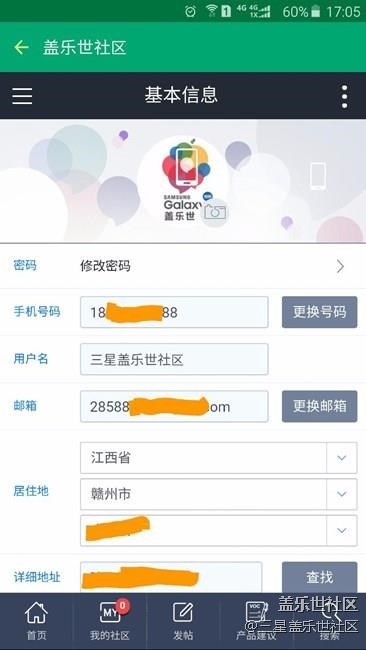Image resolution: width=366 pixels, height=650 pixels.
Task: Open 产品建议 VOC feedback icon
Action: pyautogui.click(x=256, y=621)
